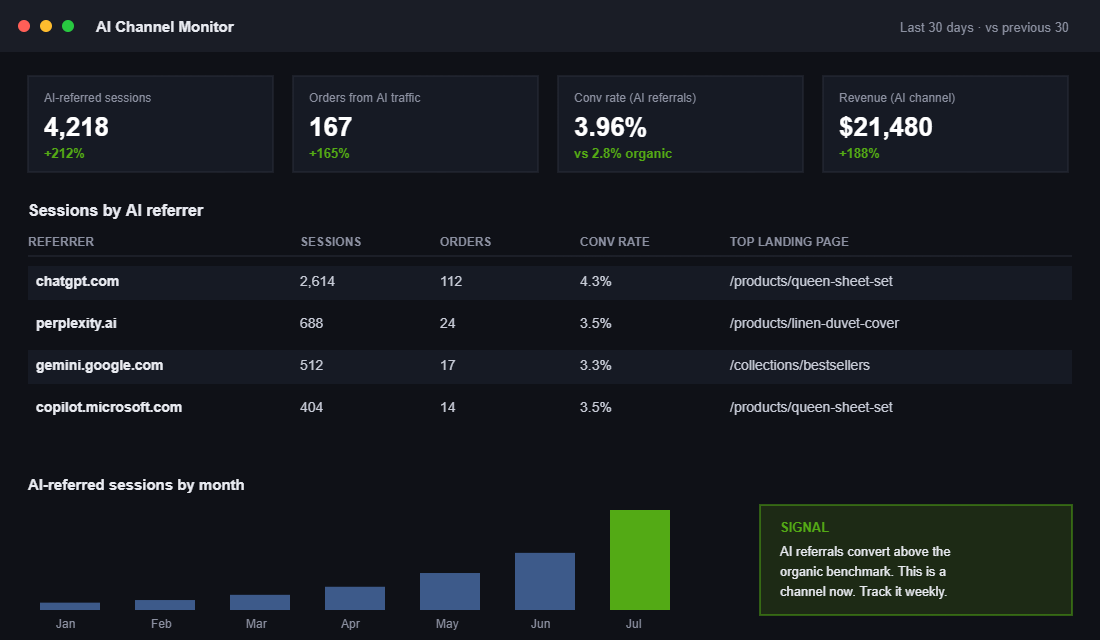
Task: Click the red close window button
Action: point(24,26)
